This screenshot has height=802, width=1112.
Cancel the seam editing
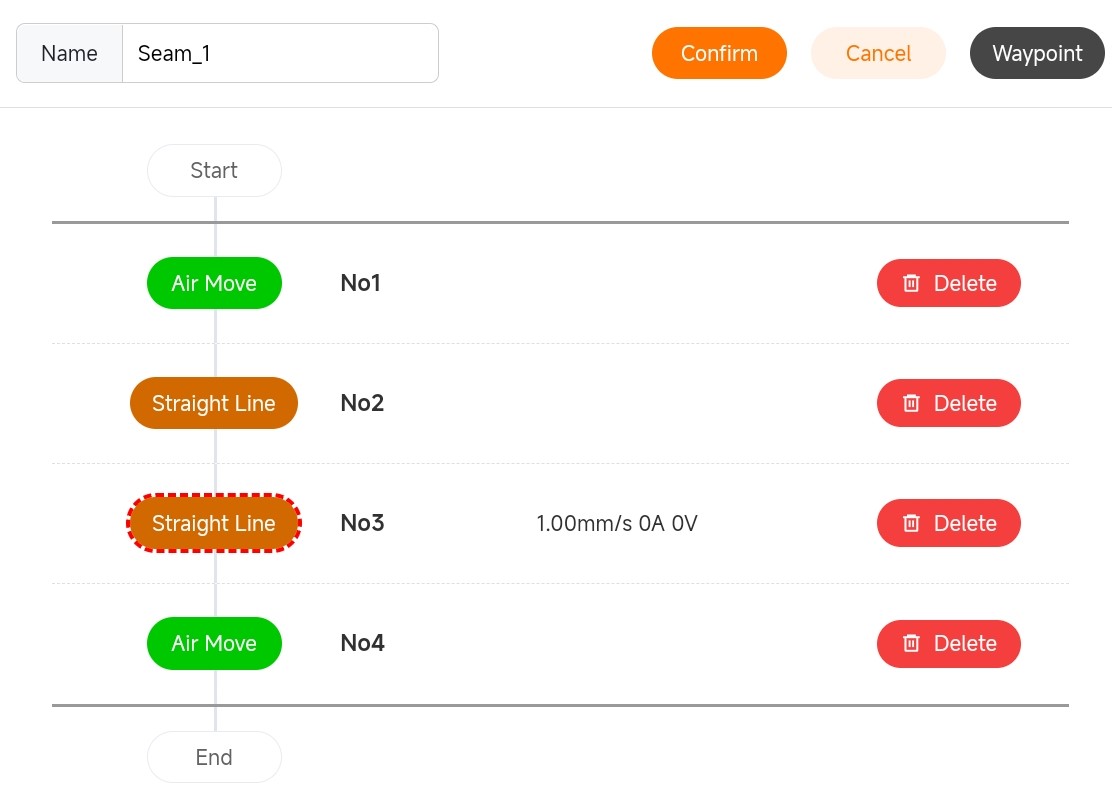point(878,53)
